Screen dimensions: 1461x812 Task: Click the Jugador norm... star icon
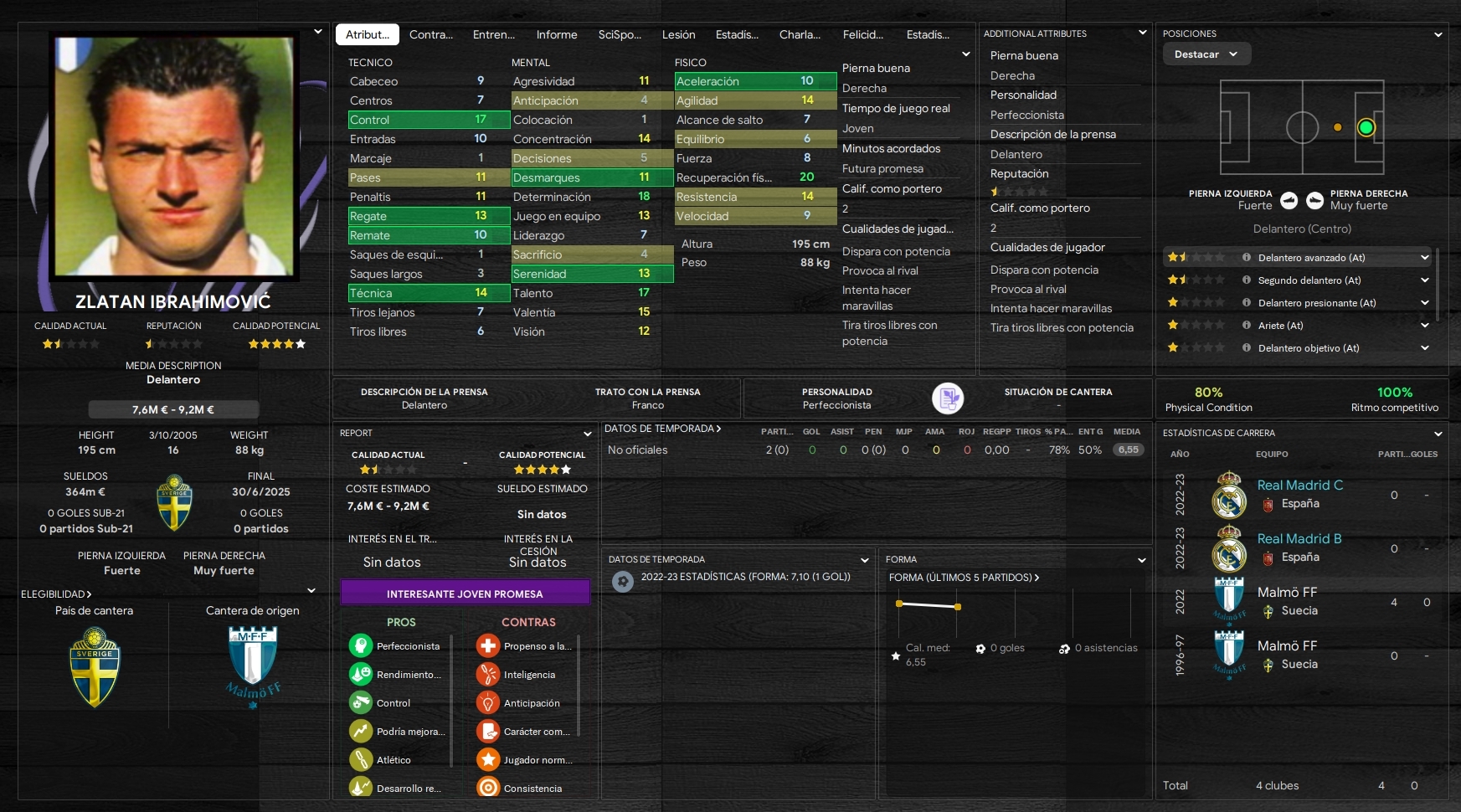[488, 759]
